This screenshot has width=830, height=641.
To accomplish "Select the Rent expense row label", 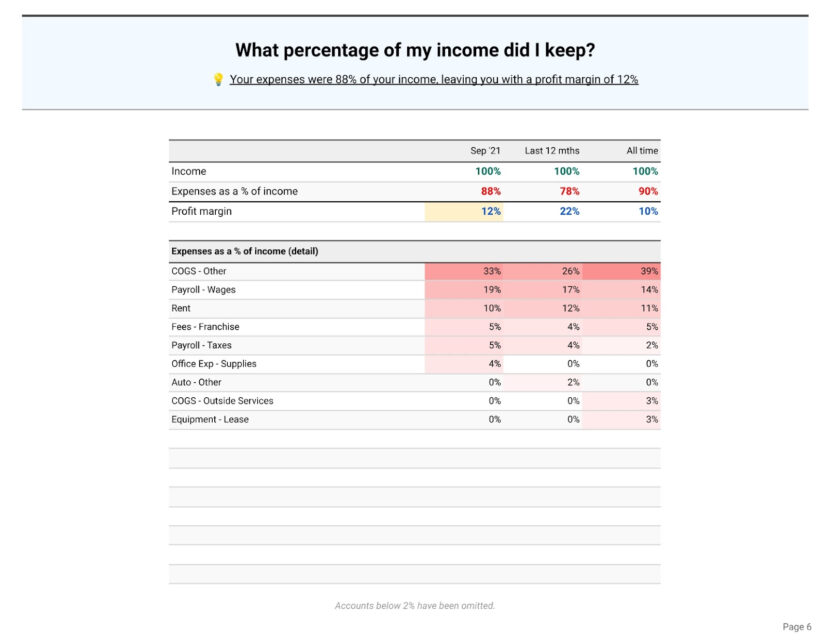I will [181, 308].
